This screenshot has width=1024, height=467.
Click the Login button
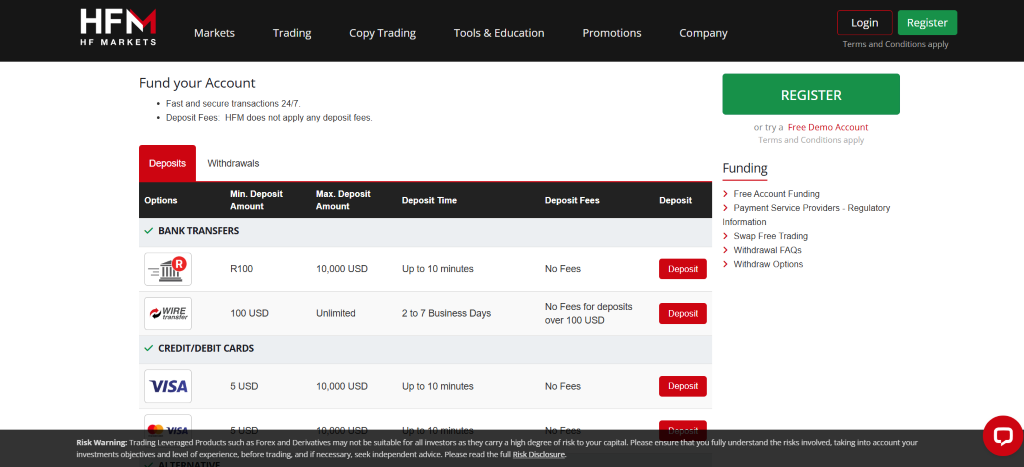click(x=865, y=23)
